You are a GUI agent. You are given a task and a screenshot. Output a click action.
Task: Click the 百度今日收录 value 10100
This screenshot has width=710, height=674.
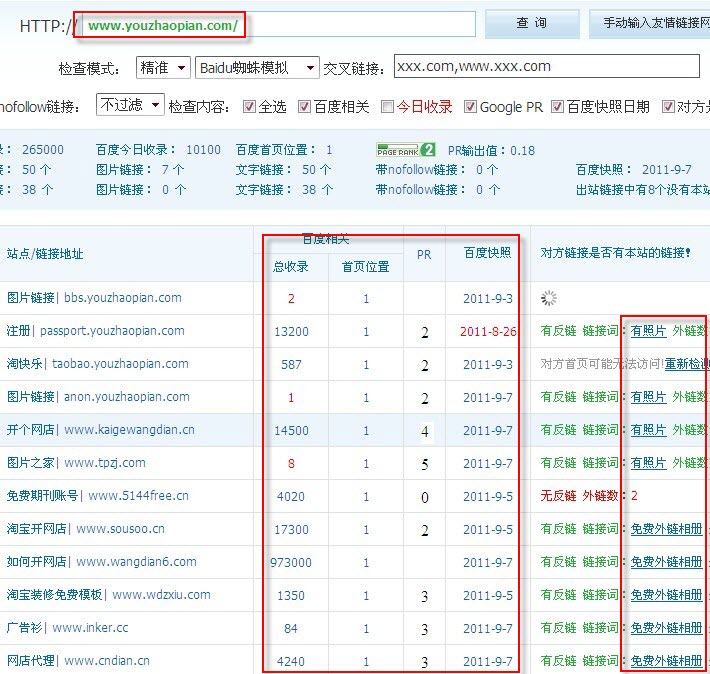pos(203,149)
